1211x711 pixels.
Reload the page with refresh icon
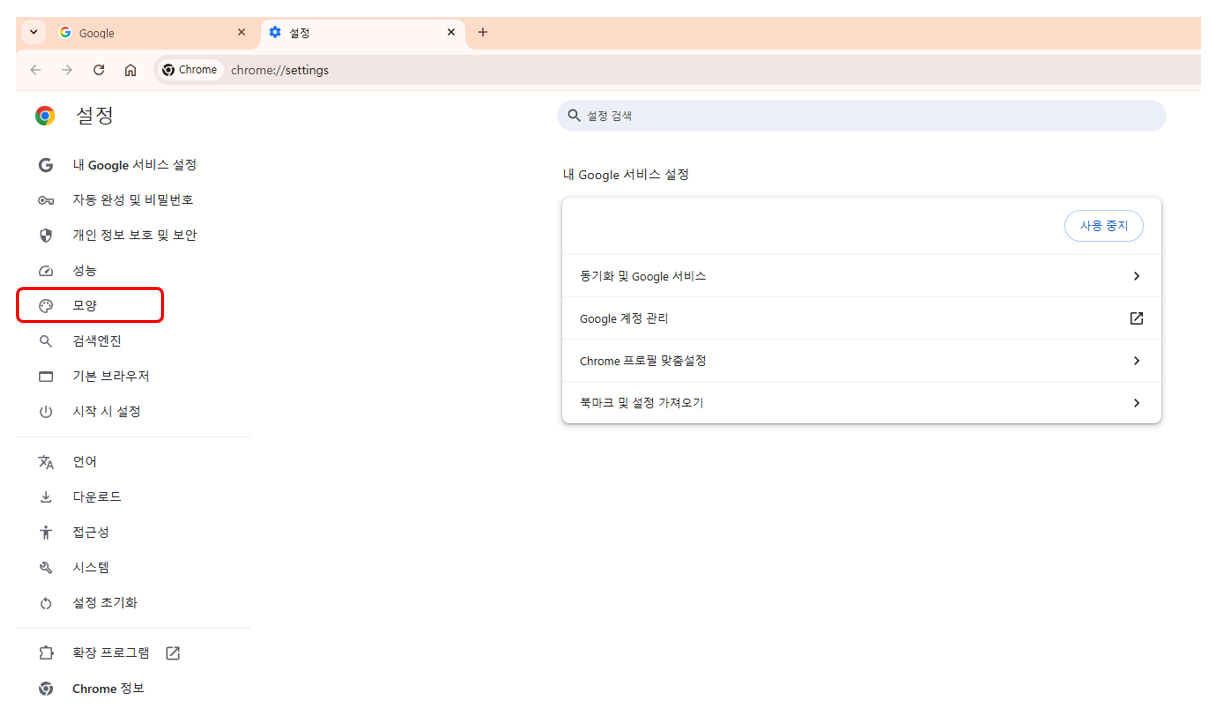[99, 70]
